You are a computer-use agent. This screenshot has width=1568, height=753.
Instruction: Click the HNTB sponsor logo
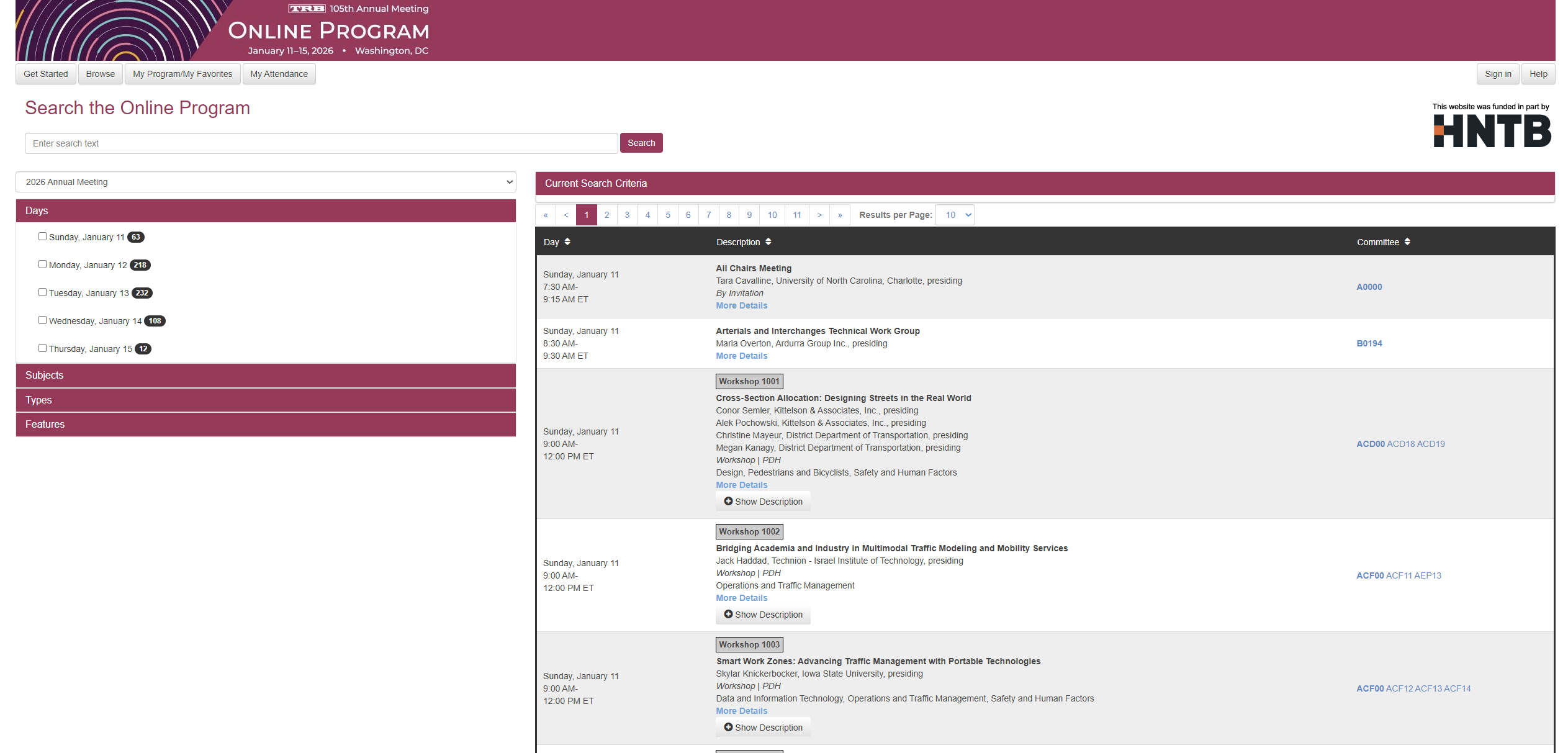pyautogui.click(x=1492, y=130)
